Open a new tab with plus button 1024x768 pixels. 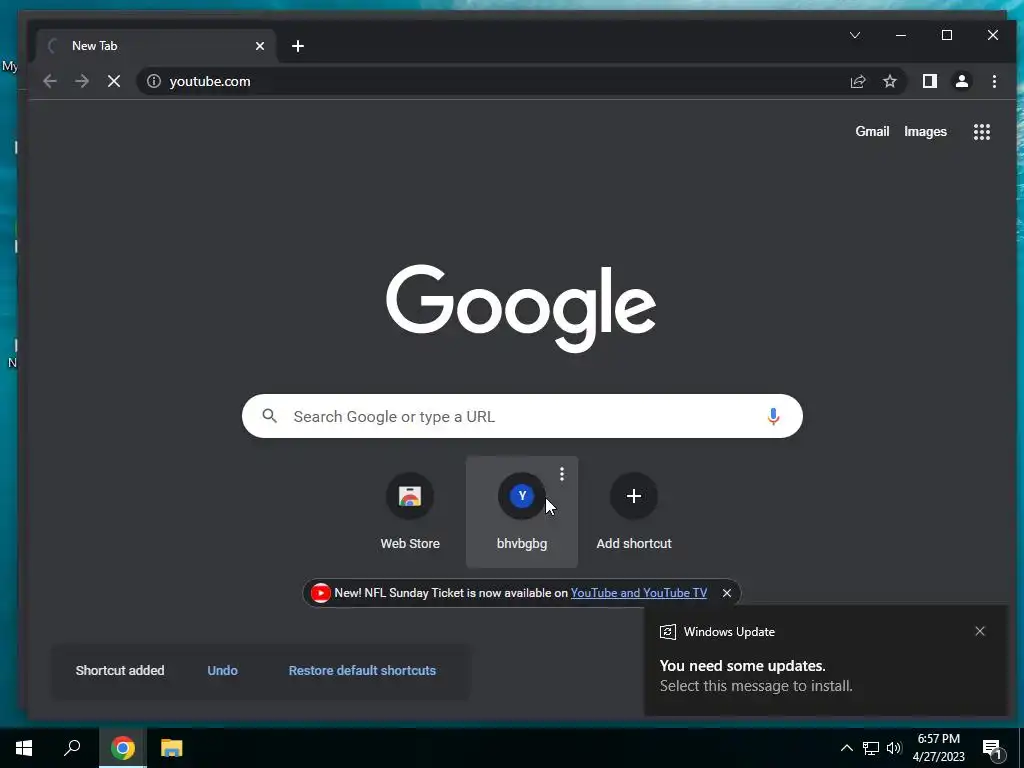point(298,46)
